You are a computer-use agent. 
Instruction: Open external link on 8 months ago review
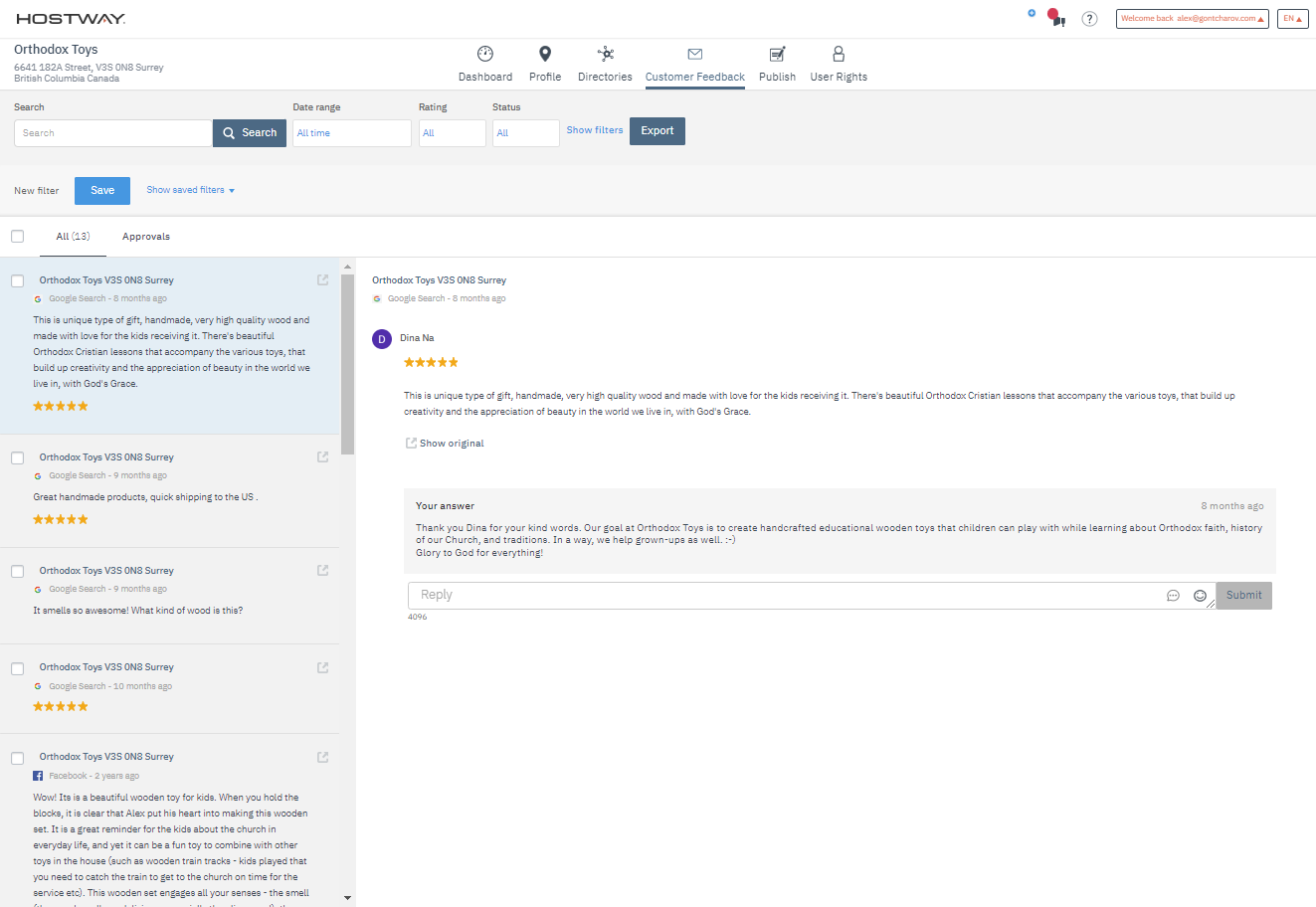tap(323, 280)
